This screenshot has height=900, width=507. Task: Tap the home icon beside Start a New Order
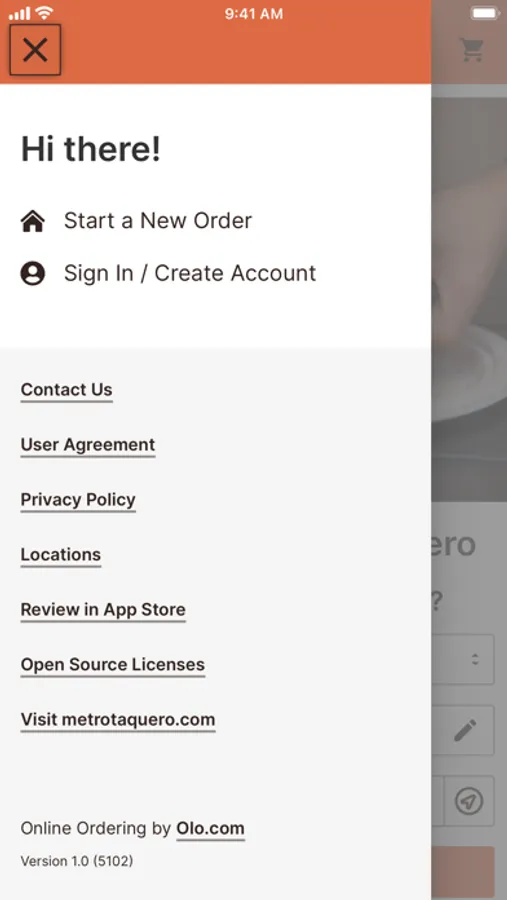[x=33, y=221]
